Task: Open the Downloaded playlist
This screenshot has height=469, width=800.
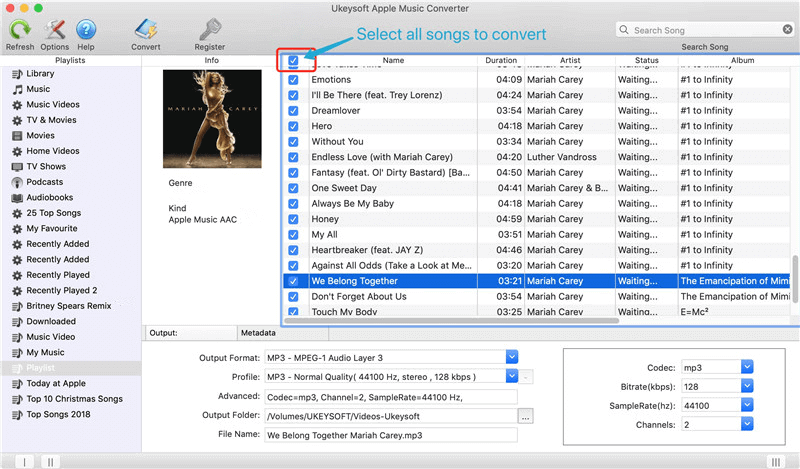Action: (51, 322)
